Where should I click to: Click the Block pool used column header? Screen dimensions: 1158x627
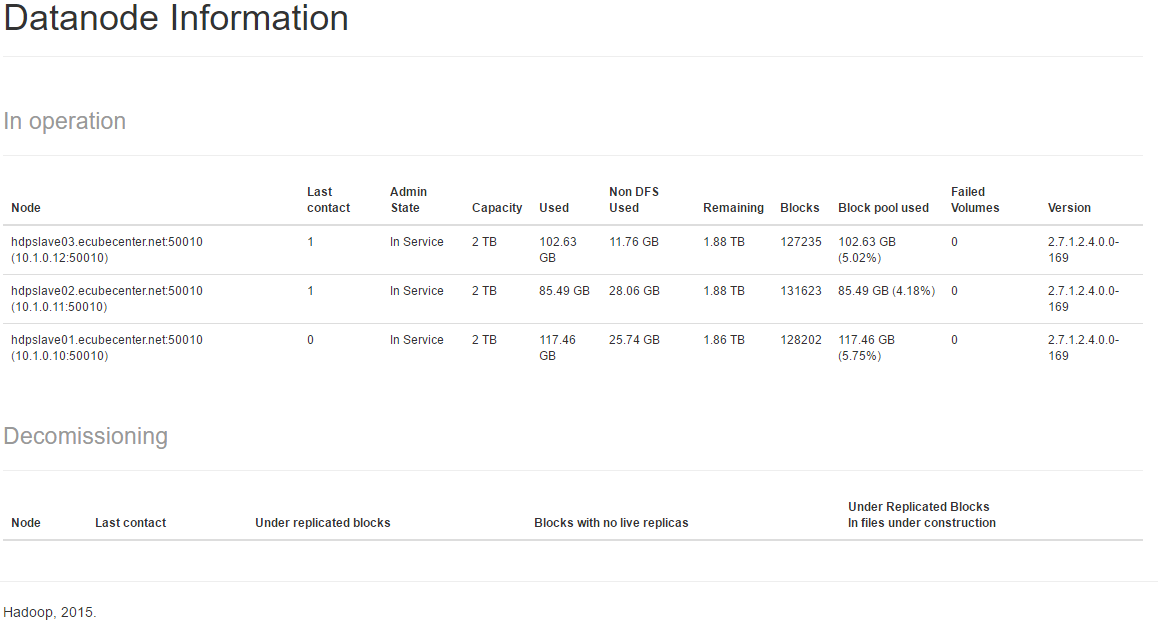pos(884,207)
